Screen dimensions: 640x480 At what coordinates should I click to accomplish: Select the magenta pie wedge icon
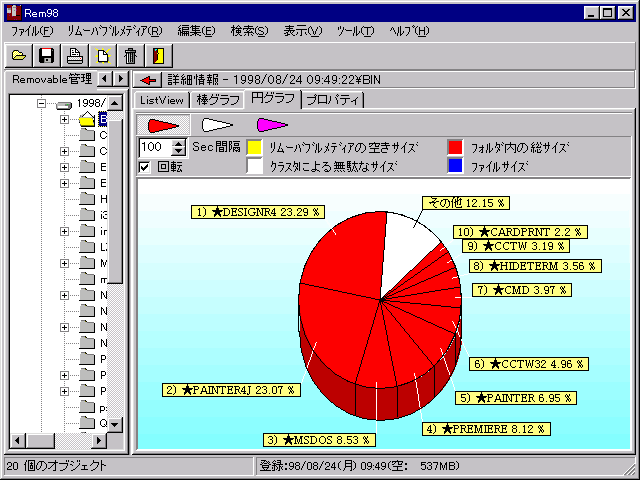click(272, 125)
